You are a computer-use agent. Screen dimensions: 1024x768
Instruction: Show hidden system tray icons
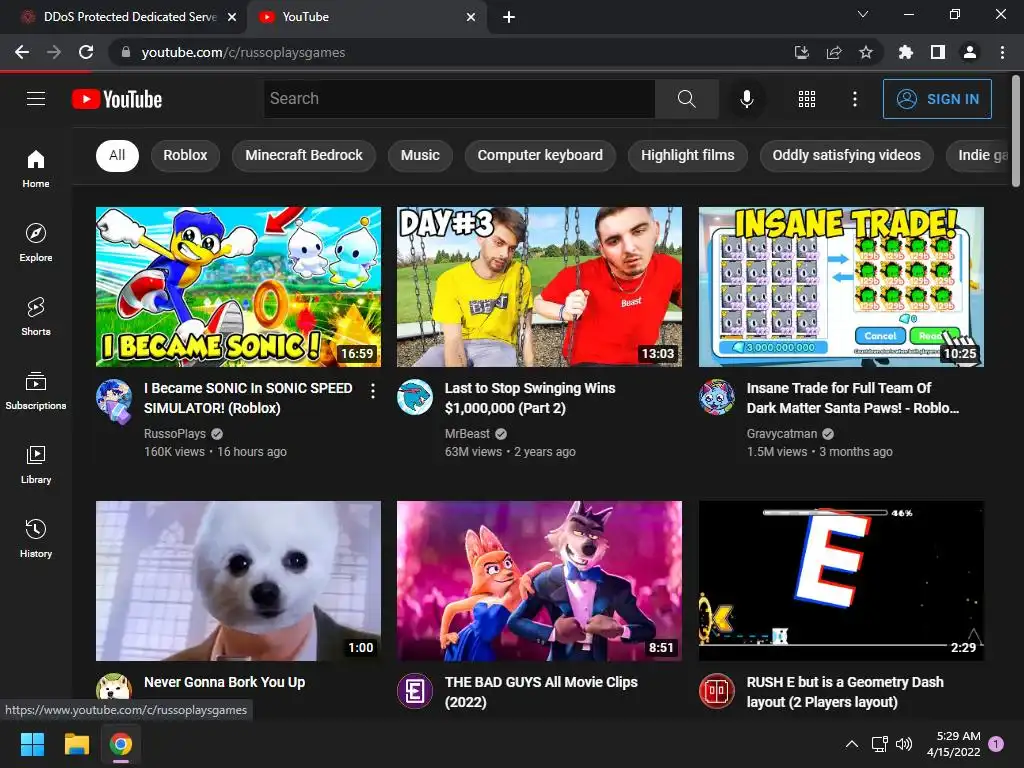(852, 744)
